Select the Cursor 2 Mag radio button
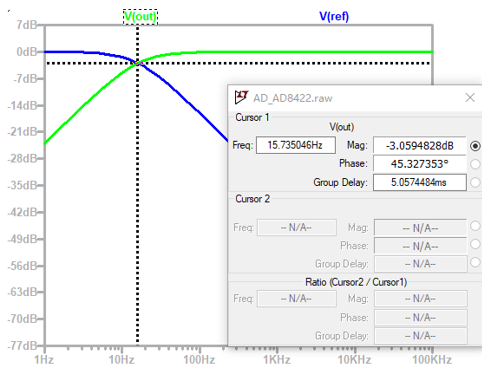The width and height of the screenshot is (492, 373). click(x=475, y=226)
